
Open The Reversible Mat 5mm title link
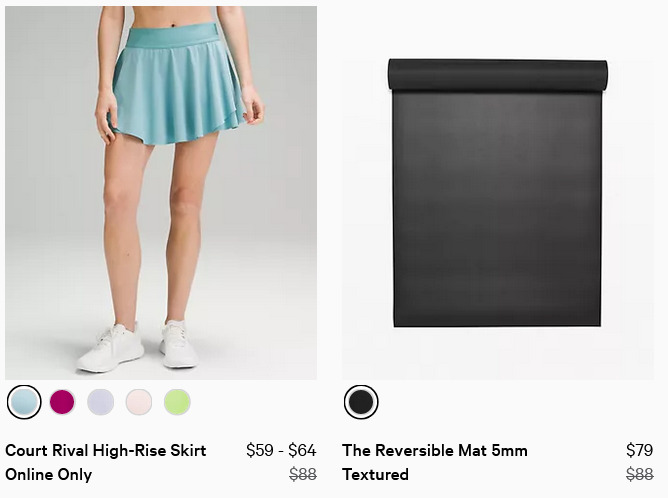point(435,450)
